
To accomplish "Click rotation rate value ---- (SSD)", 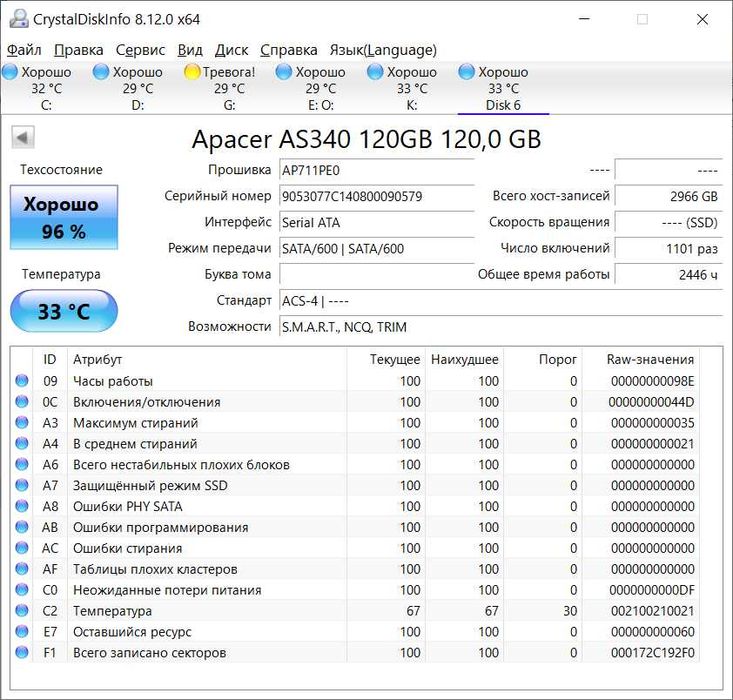I will click(x=668, y=223).
